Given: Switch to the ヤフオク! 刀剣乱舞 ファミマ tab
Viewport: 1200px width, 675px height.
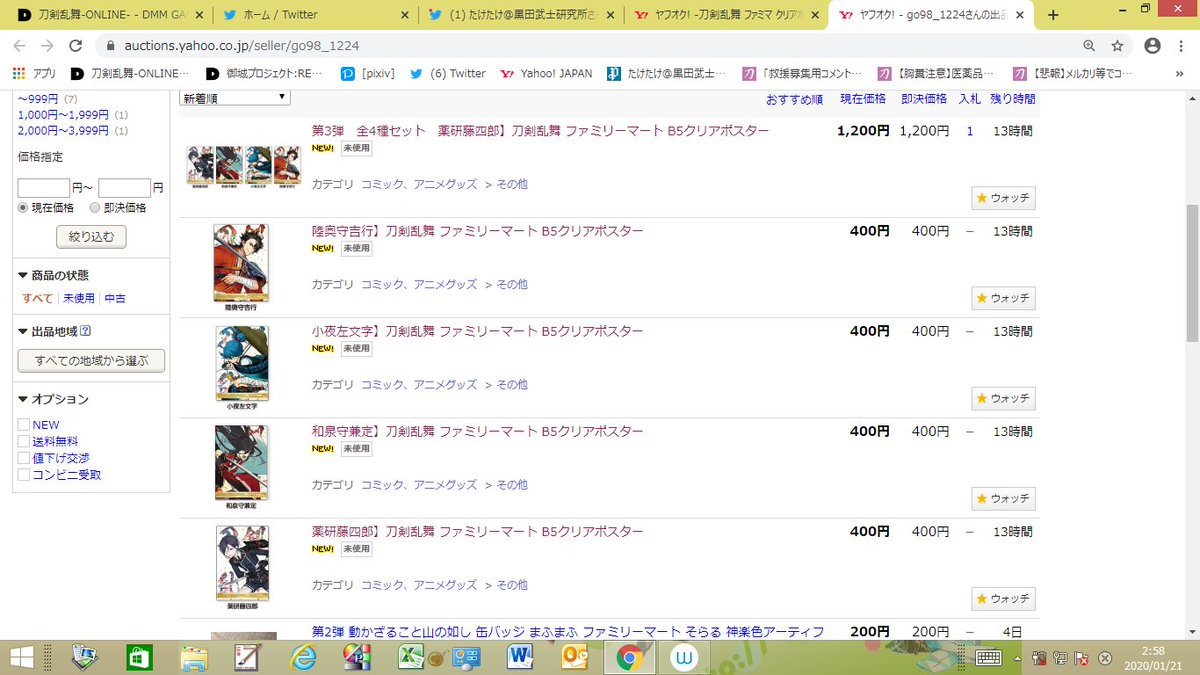Looking at the screenshot, I should point(724,15).
